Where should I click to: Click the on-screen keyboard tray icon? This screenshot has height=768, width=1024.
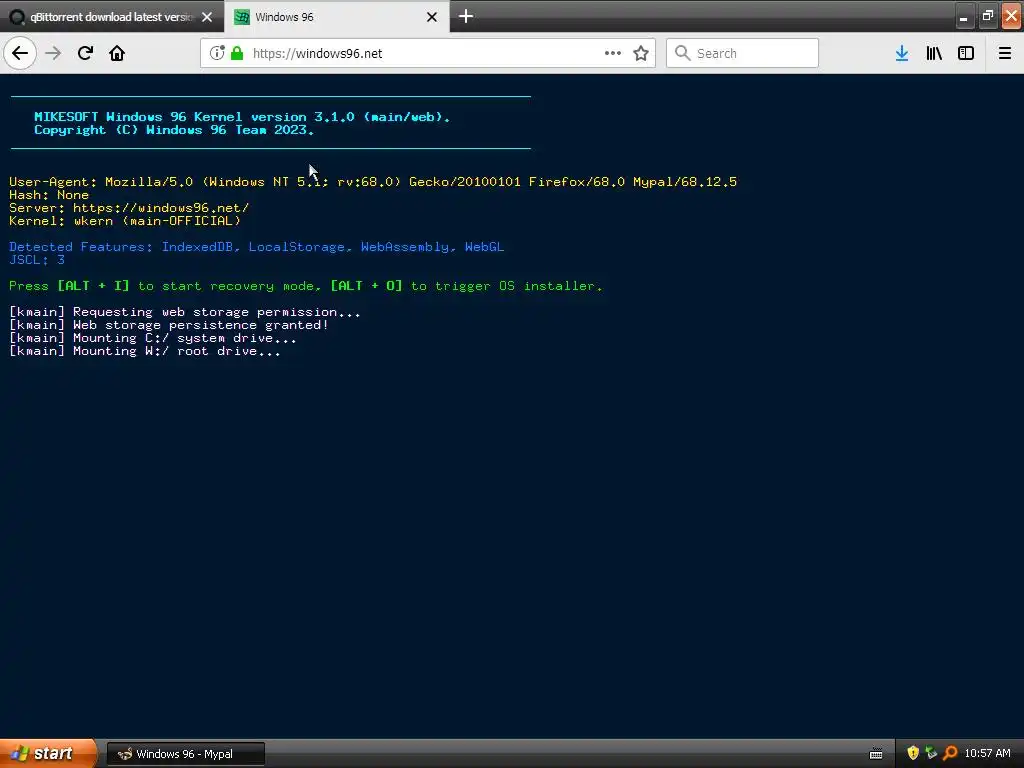(876, 754)
